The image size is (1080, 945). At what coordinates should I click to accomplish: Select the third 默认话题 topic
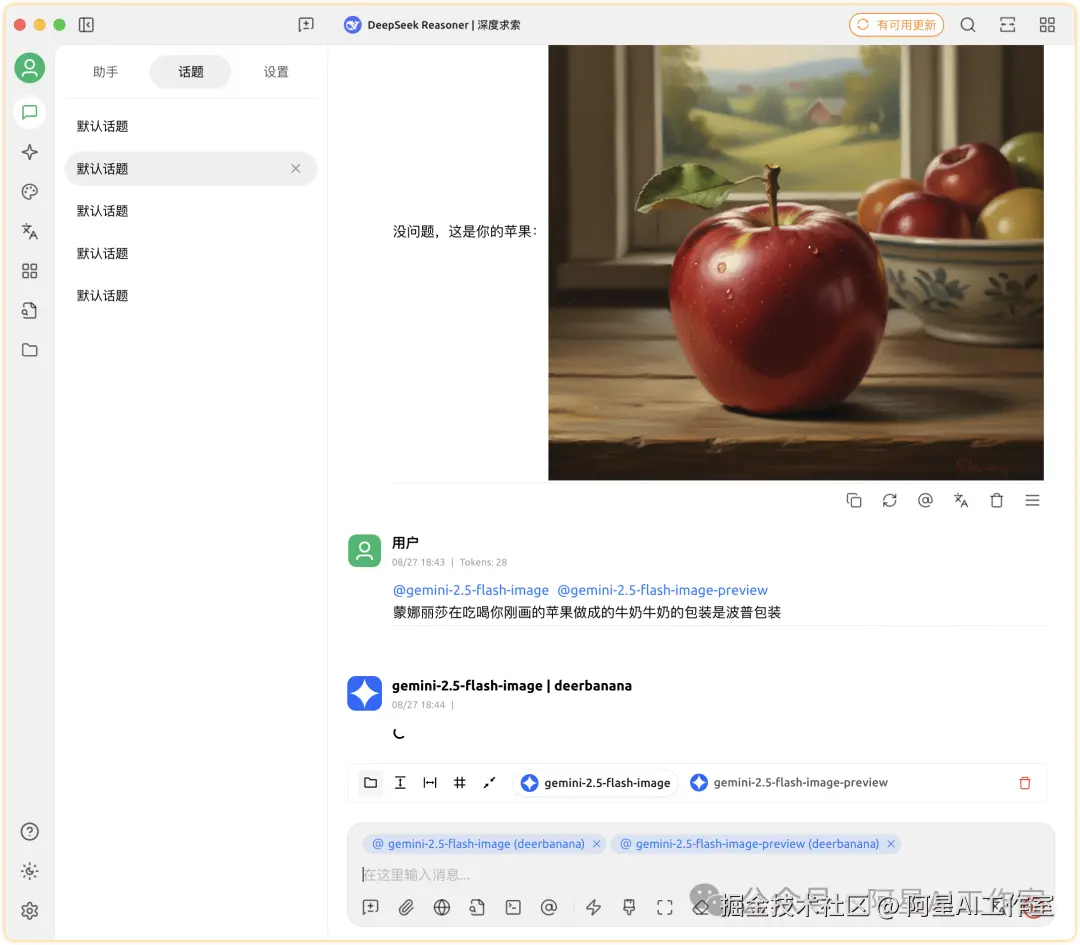(191, 211)
